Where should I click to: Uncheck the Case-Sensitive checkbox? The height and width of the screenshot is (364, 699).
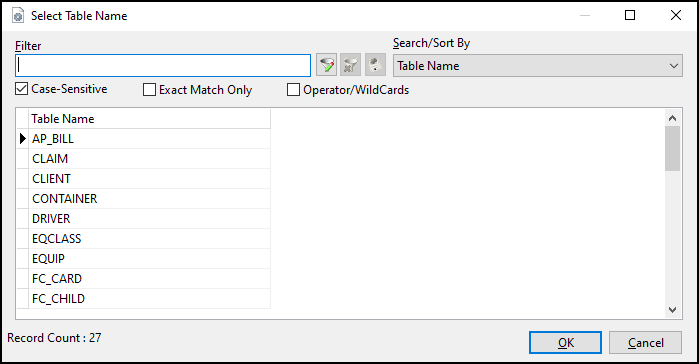click(x=21, y=89)
